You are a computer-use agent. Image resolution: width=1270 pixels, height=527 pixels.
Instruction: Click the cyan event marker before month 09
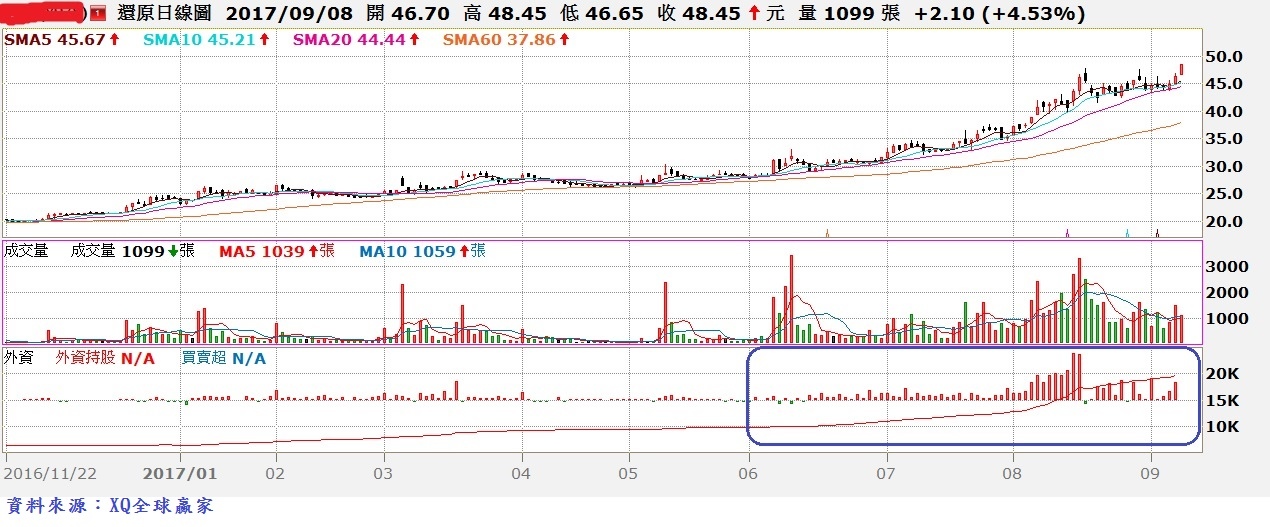pyautogui.click(x=1127, y=233)
